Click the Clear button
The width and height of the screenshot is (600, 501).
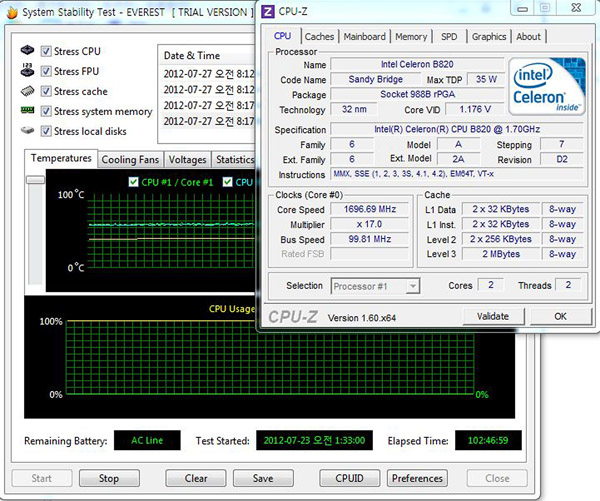click(x=196, y=478)
